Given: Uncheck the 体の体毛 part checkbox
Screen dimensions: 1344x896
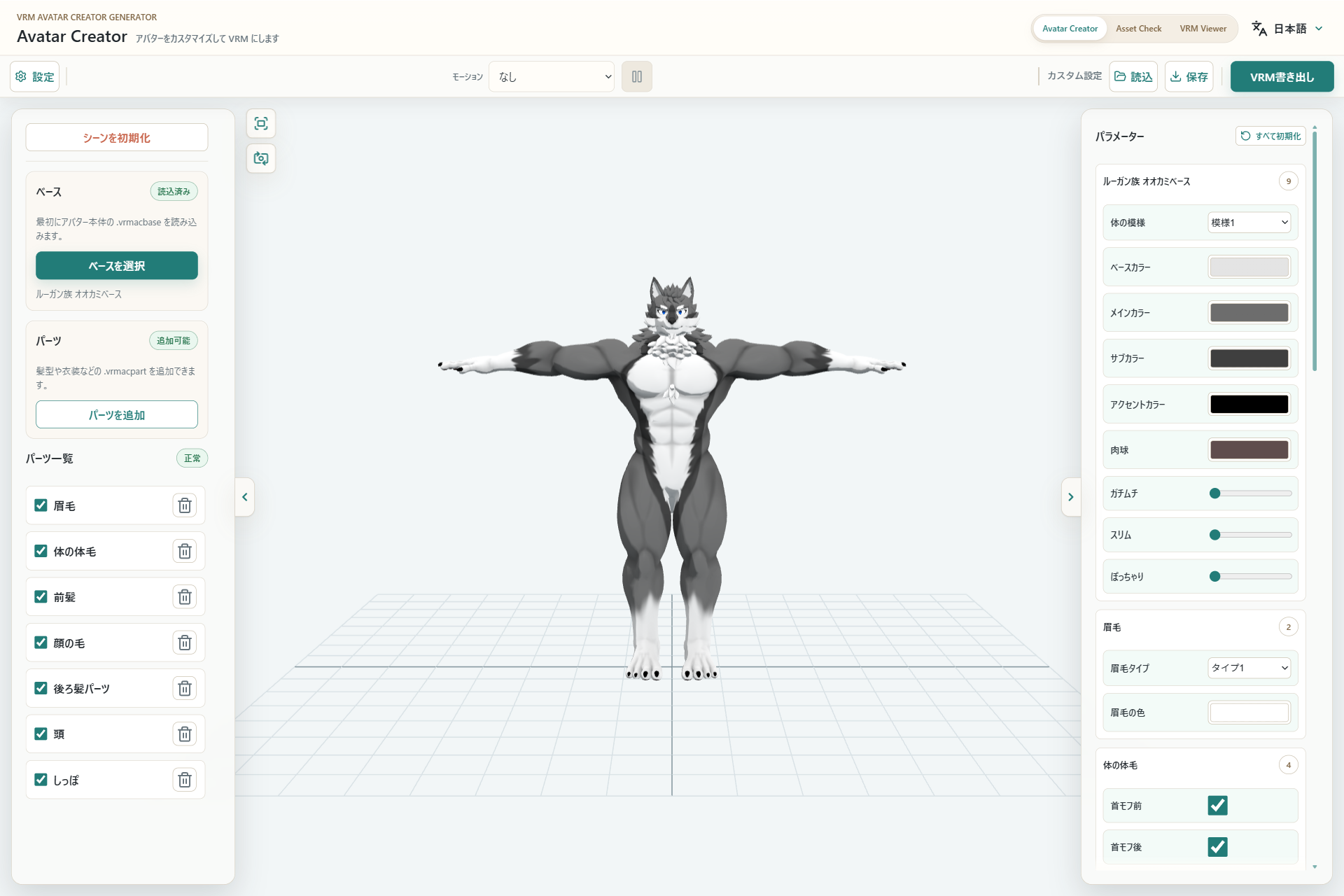Looking at the screenshot, I should (41, 551).
